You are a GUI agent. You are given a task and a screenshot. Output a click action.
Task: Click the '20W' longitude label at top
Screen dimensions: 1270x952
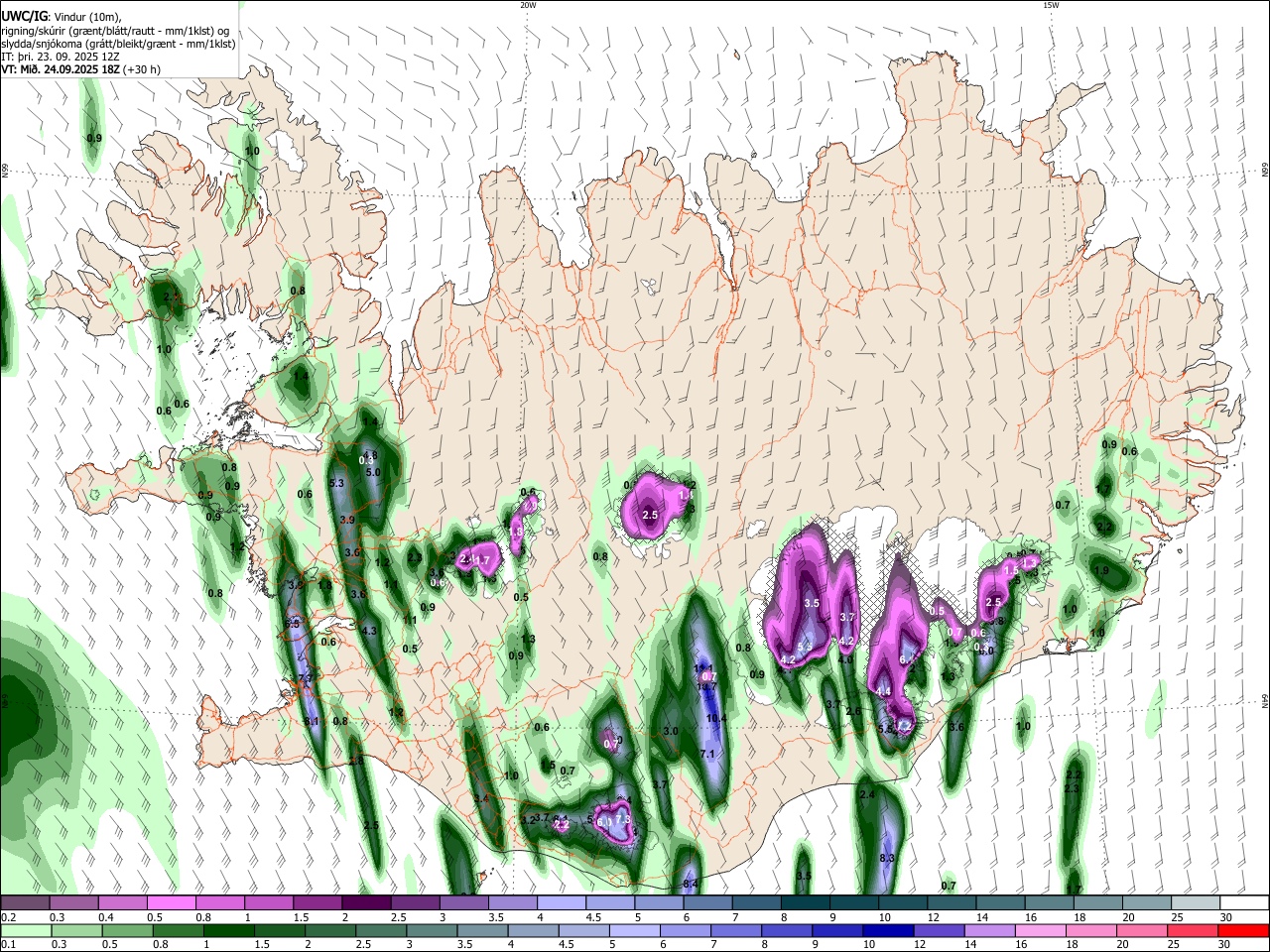click(528, 5)
